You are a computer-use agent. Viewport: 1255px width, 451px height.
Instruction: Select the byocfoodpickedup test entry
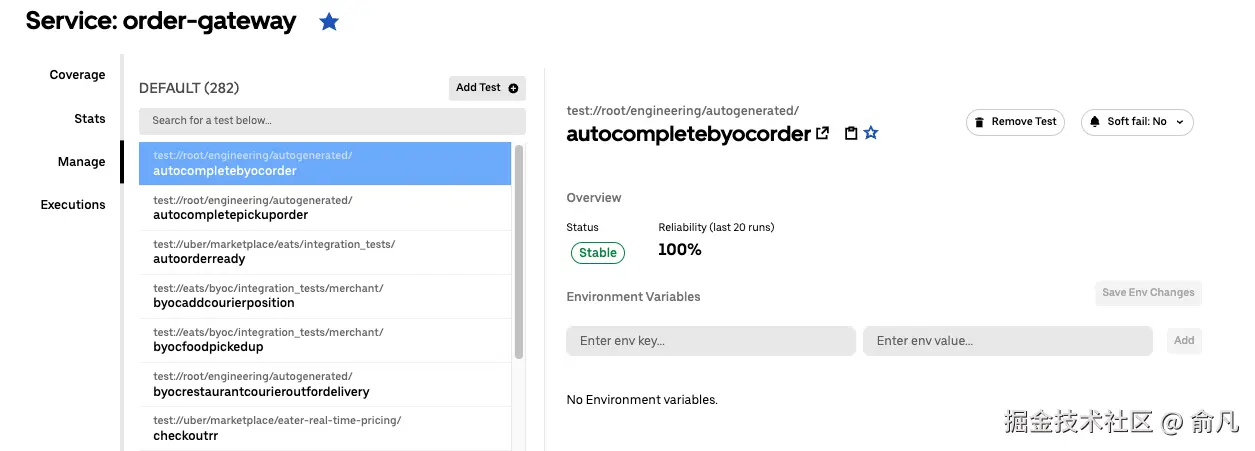coord(325,340)
